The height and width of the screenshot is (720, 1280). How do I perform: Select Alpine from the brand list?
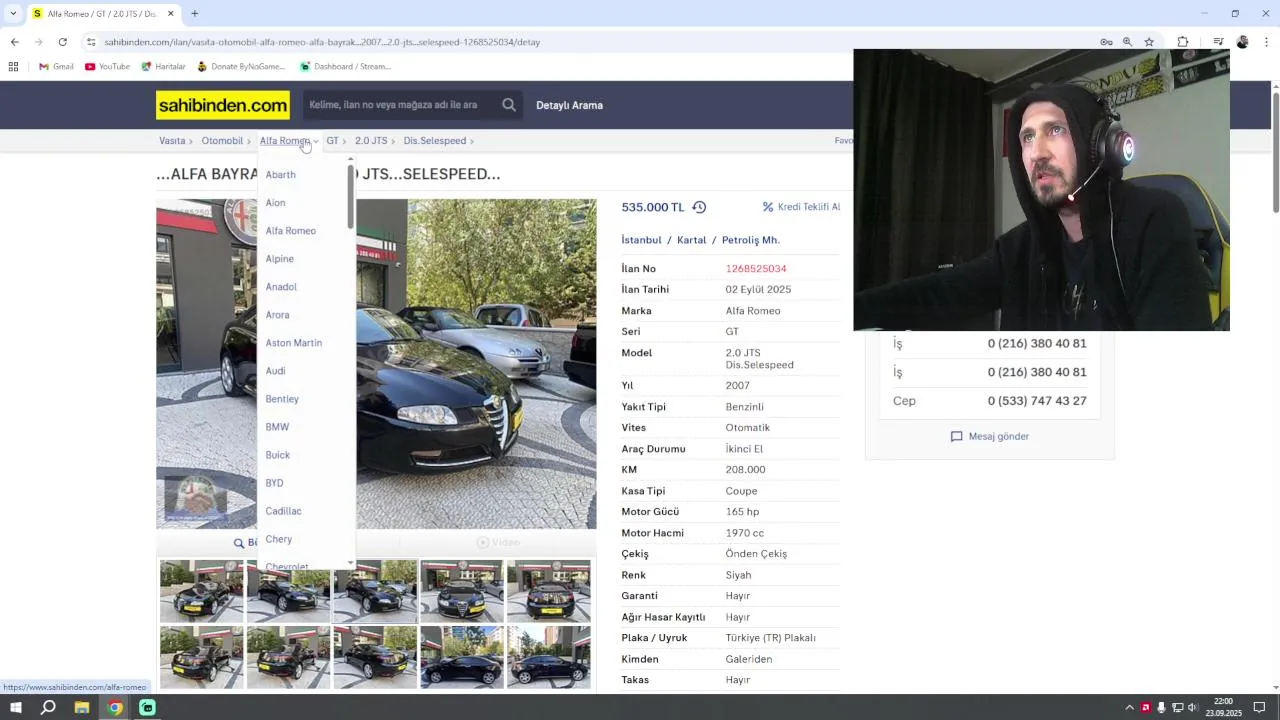(x=279, y=259)
